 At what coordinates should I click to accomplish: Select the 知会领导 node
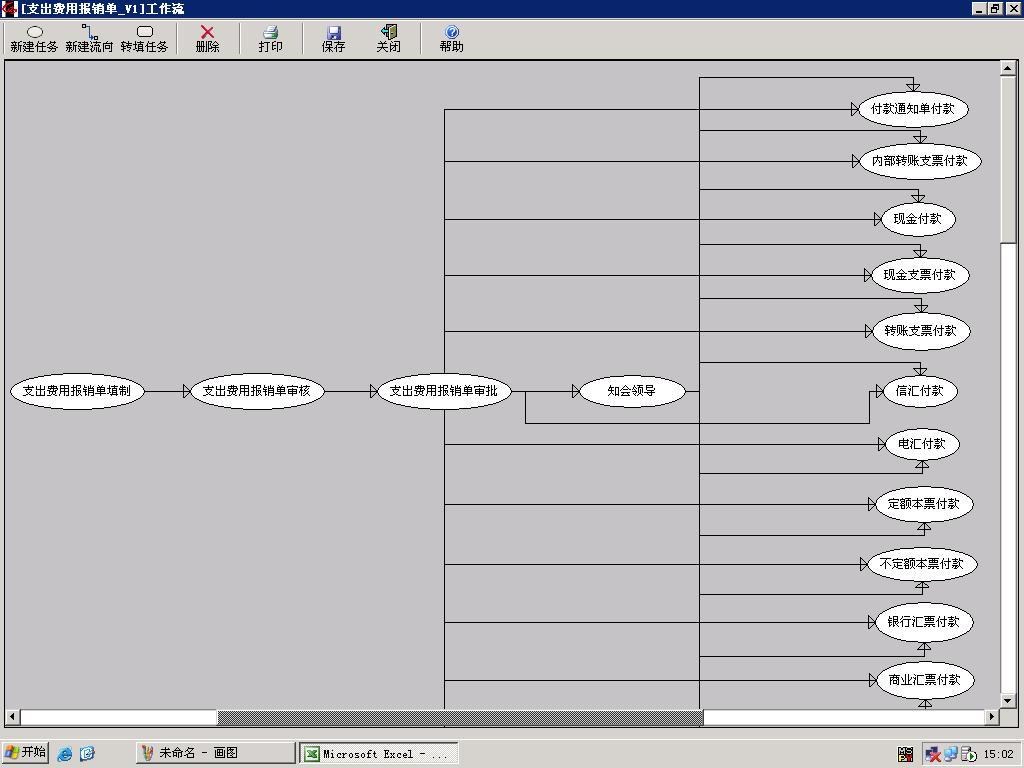tap(631, 391)
